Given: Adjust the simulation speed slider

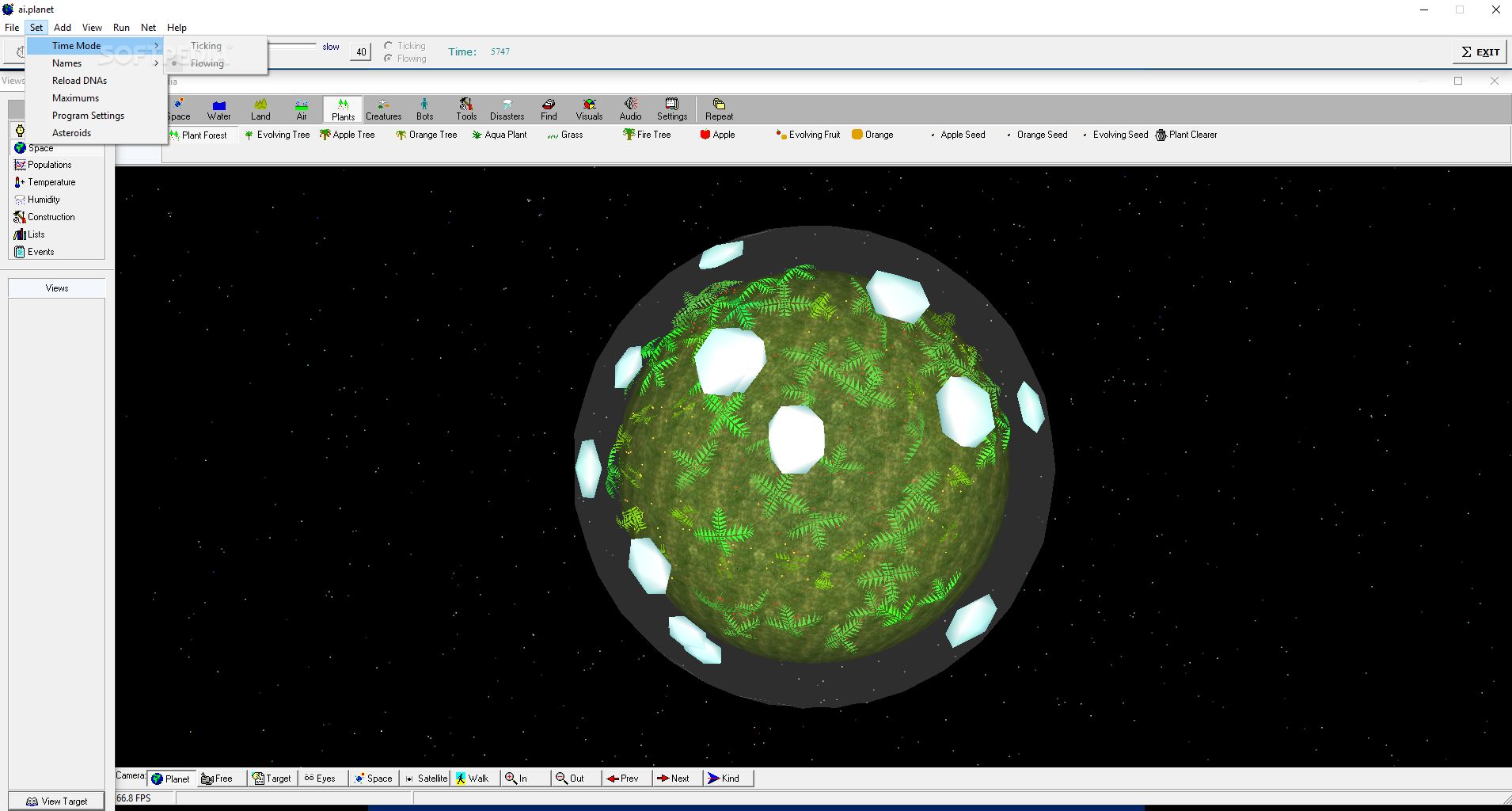Looking at the screenshot, I should (x=291, y=46).
